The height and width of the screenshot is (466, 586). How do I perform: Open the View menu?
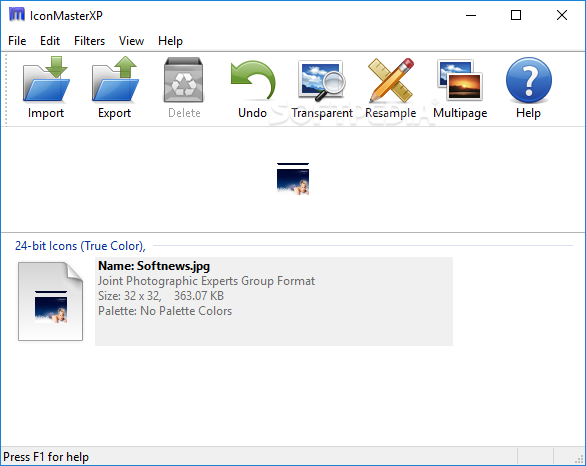(131, 41)
